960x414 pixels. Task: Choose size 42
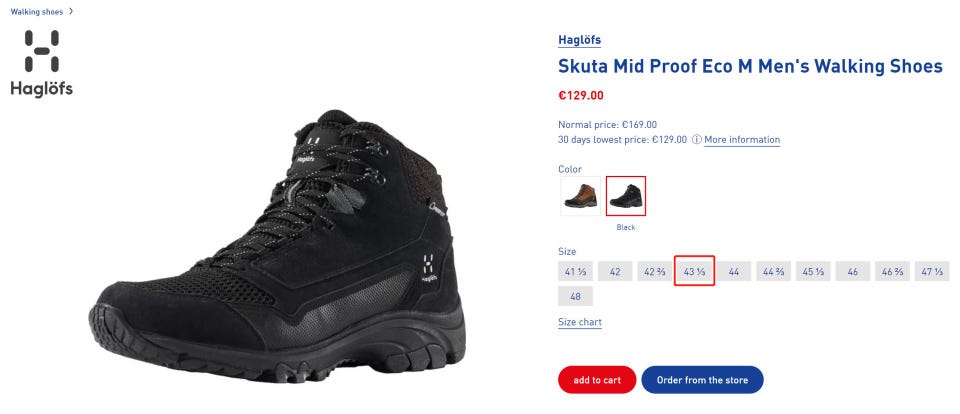pos(615,271)
